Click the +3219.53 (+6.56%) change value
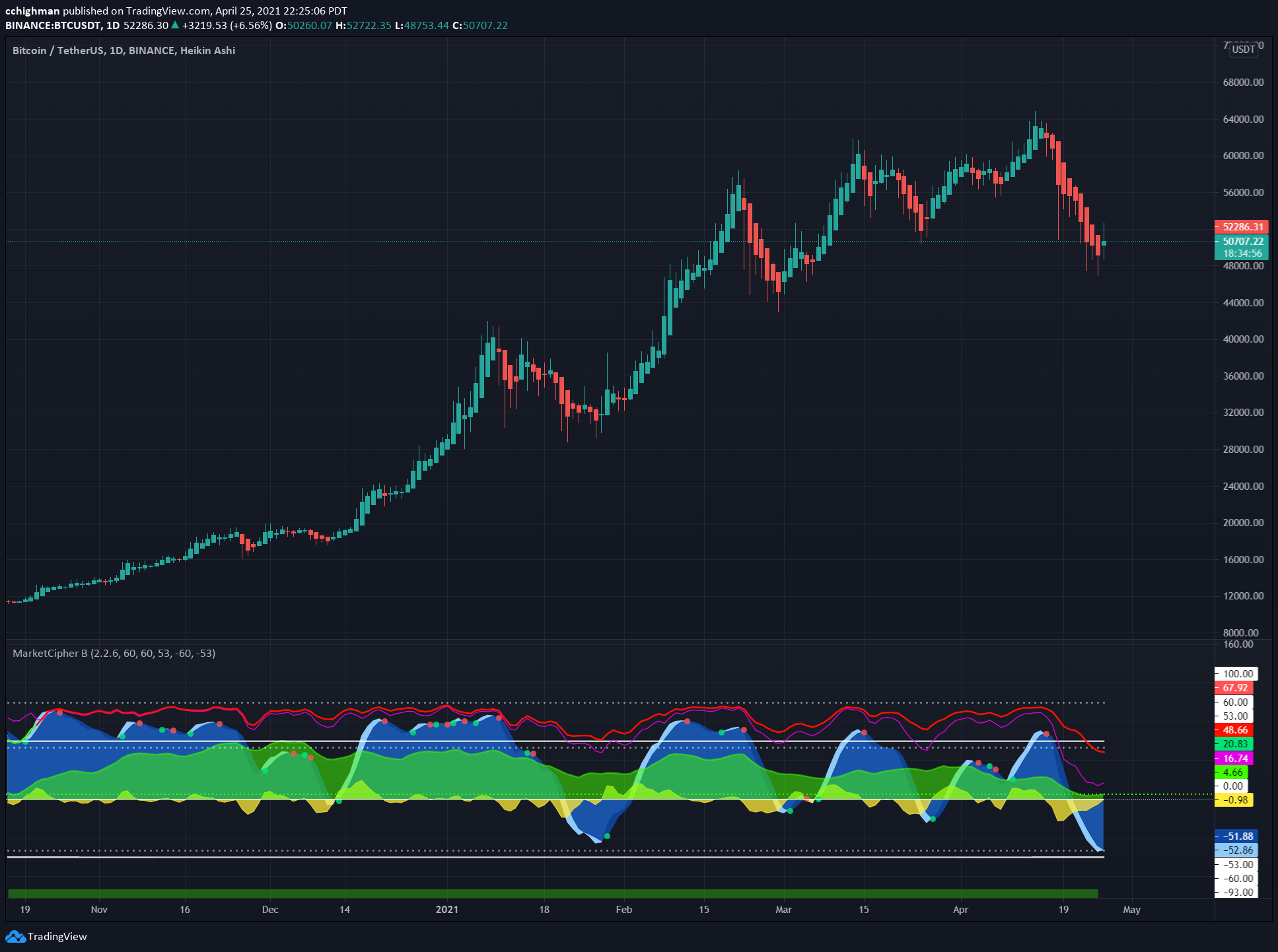Image resolution: width=1278 pixels, height=952 pixels. pos(227,25)
